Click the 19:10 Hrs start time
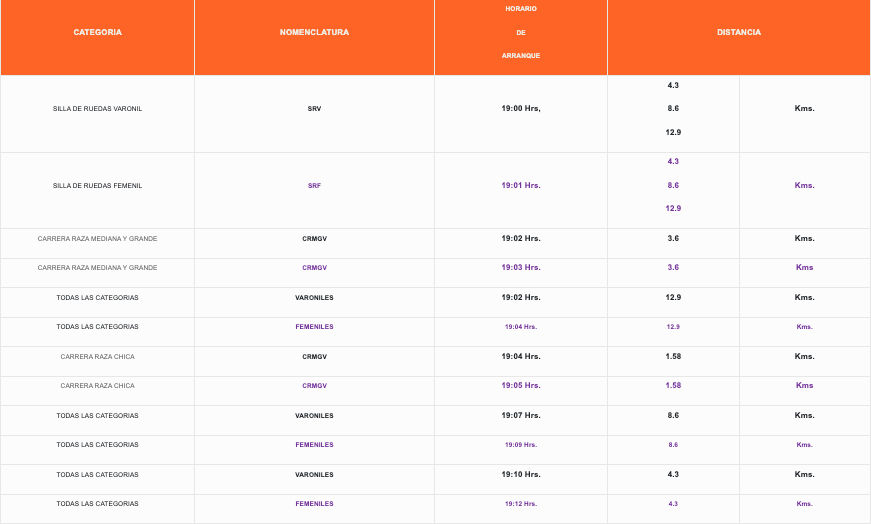 coord(520,474)
